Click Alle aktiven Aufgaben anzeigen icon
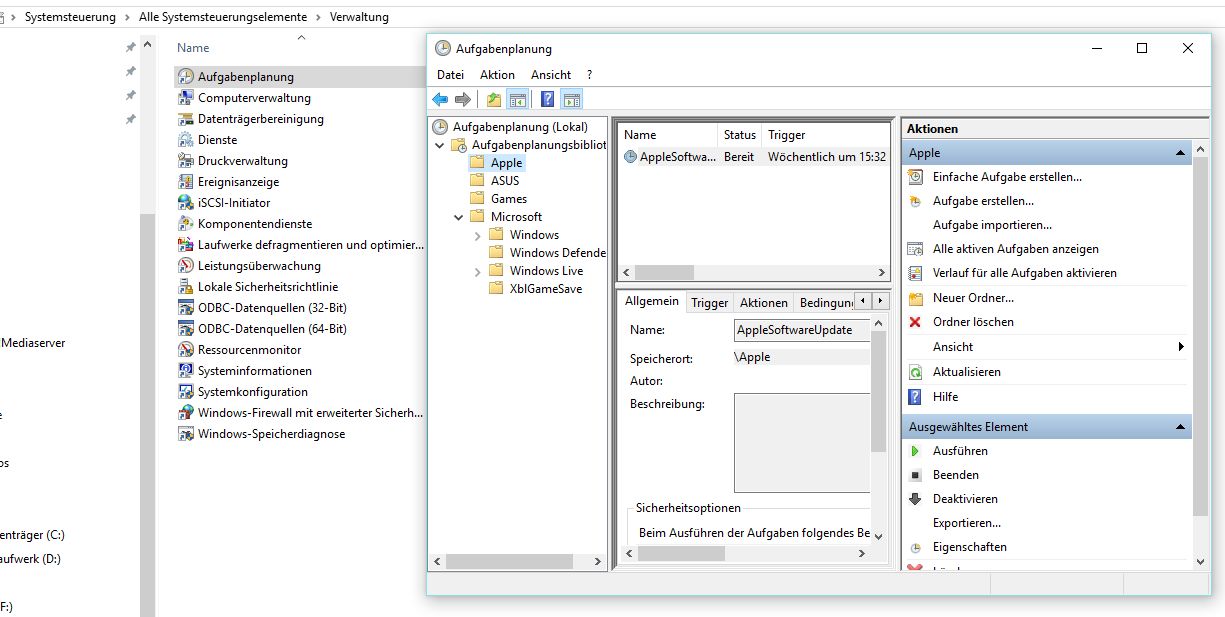Viewport: 1225px width, 617px height. point(915,249)
